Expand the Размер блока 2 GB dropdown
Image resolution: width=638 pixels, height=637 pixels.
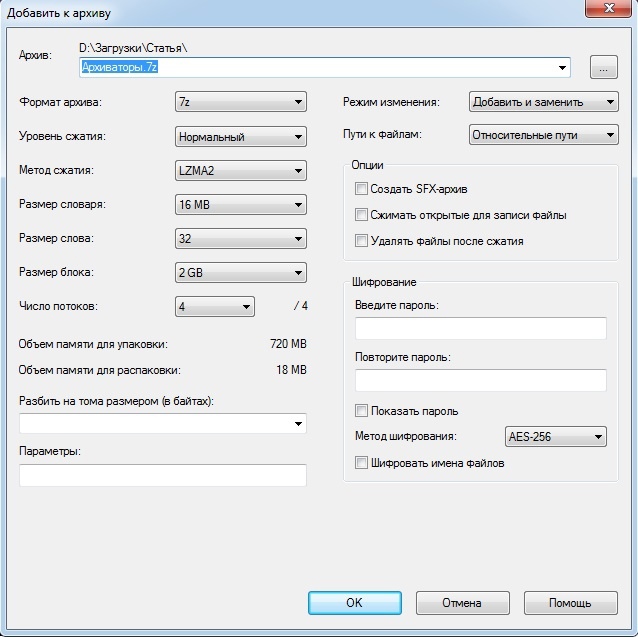(240, 273)
